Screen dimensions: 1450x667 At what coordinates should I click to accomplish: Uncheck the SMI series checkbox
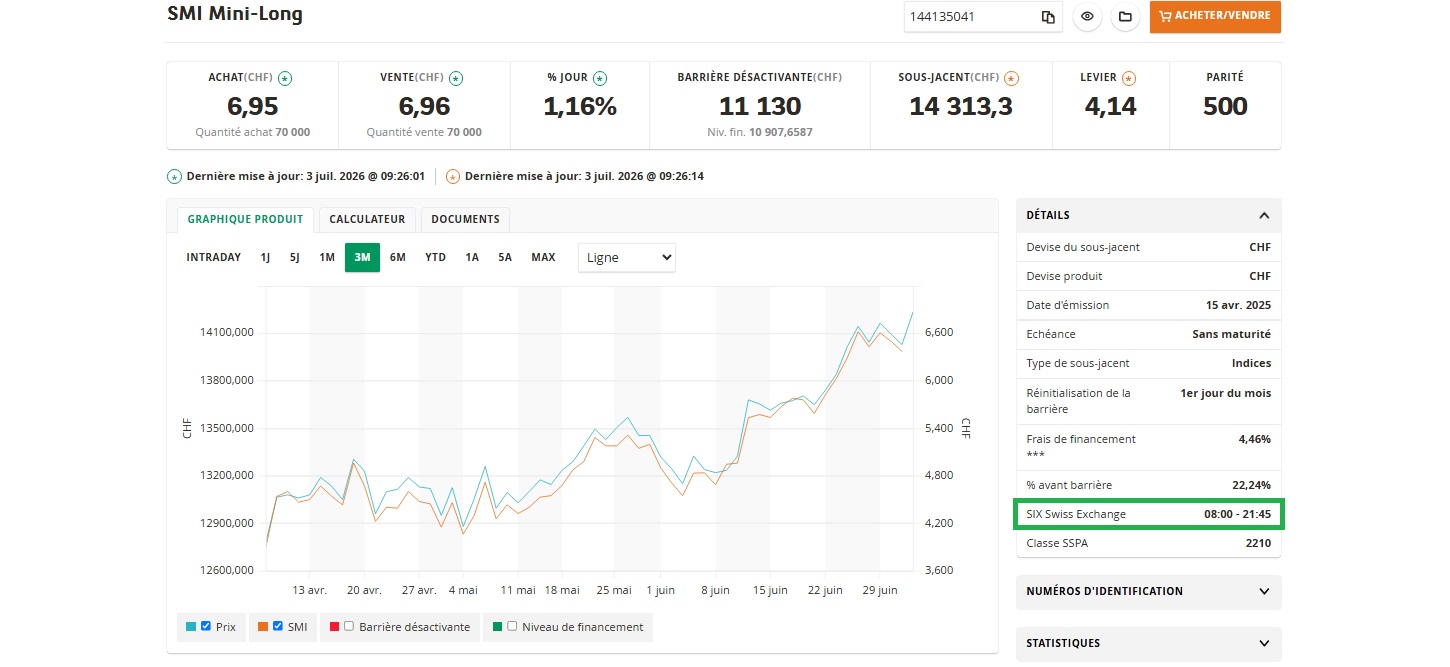click(x=278, y=626)
